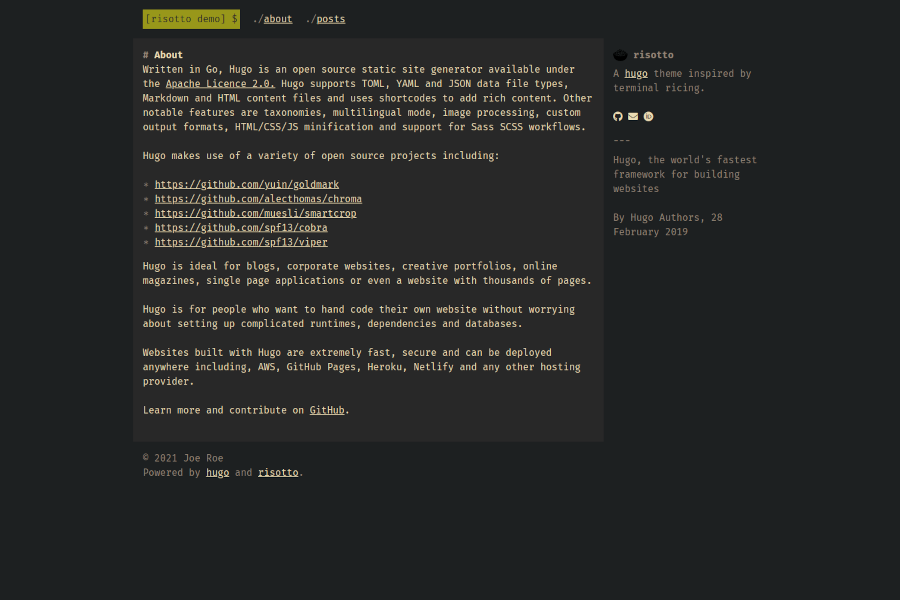Open the risotto link in the footer
Viewport: 900px width, 600px height.
(278, 473)
